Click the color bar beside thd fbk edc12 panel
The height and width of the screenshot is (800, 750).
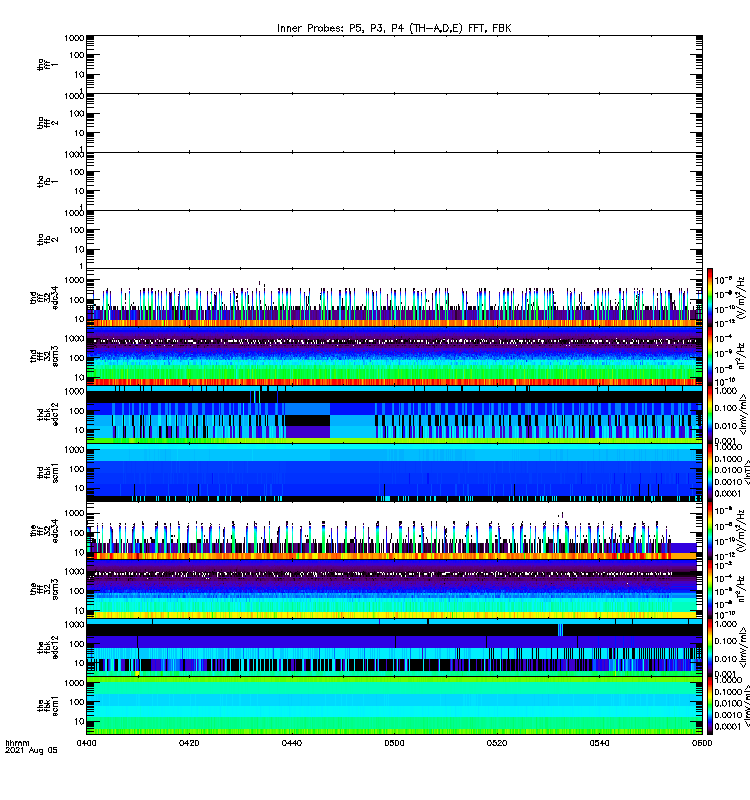pos(710,414)
